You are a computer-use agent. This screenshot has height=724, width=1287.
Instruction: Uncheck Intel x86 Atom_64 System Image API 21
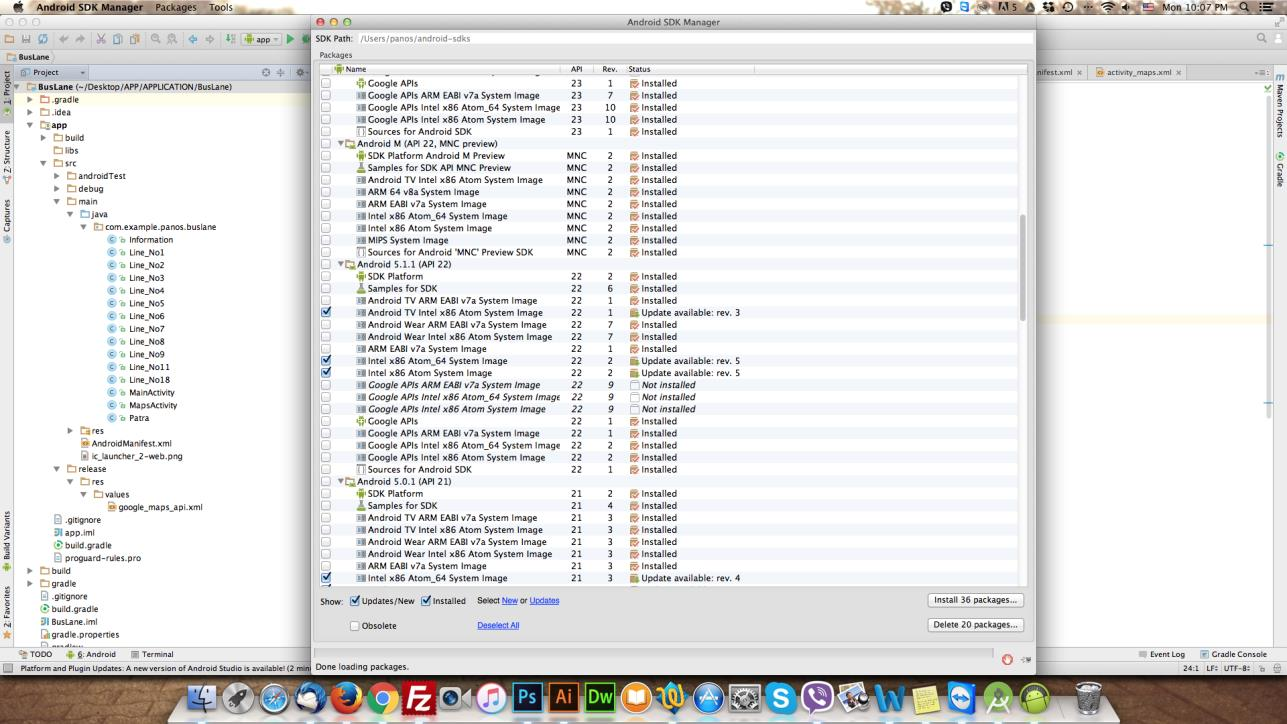pyautogui.click(x=326, y=578)
